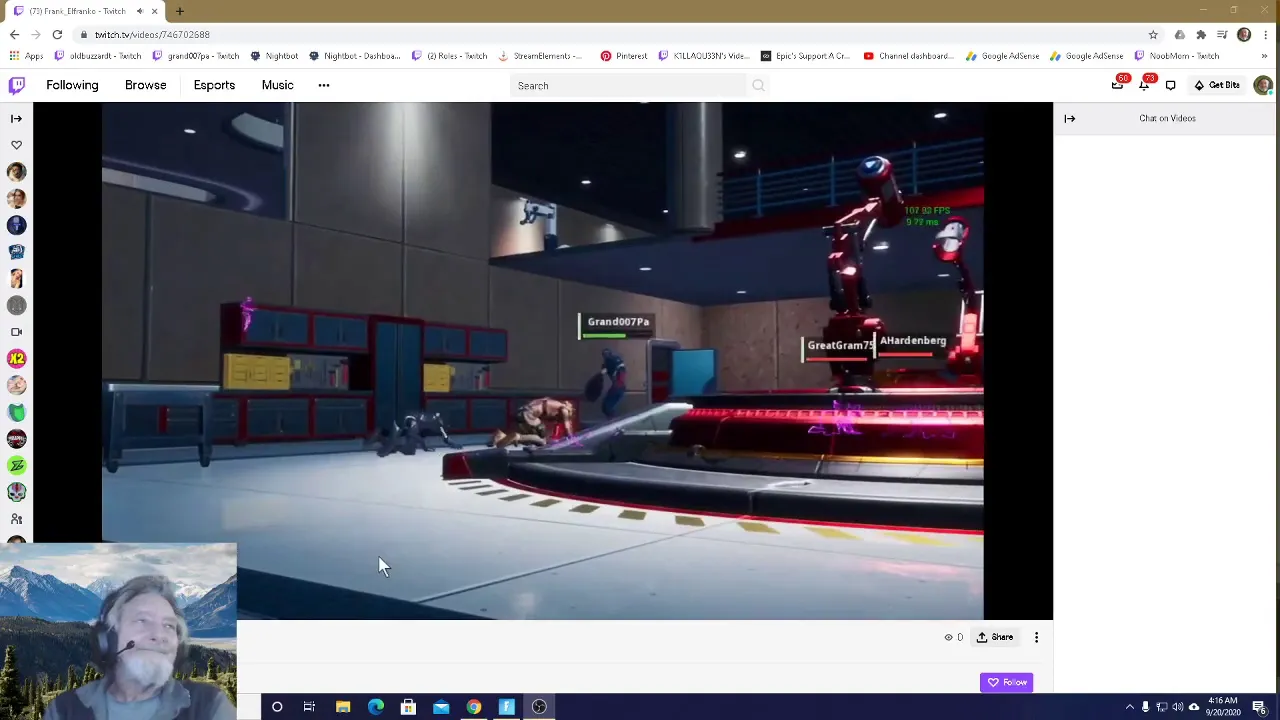This screenshot has width=1280, height=720.
Task: Open the skull channel avatar in sidebar
Action: pyautogui.click(x=16, y=492)
